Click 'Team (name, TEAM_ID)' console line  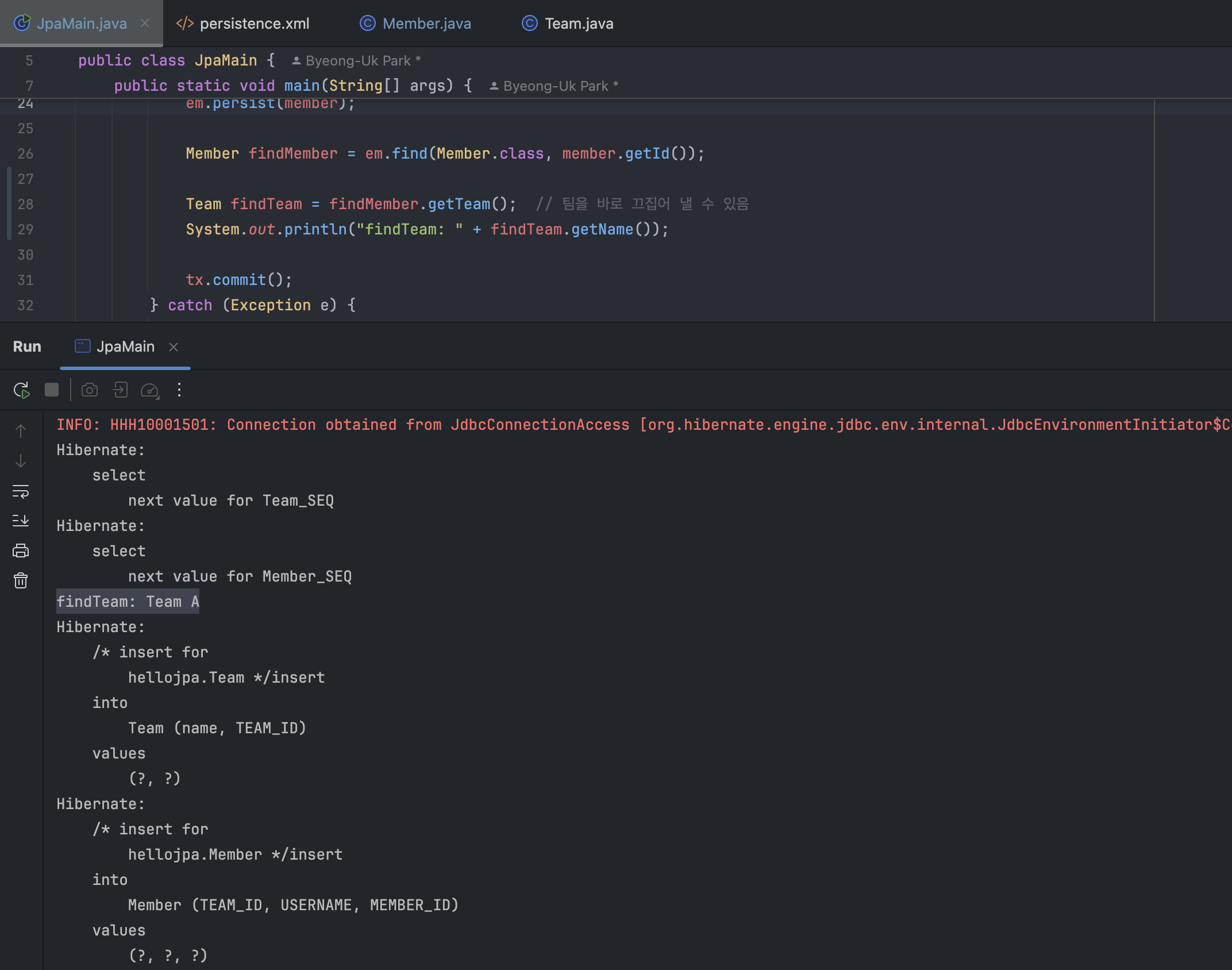[x=217, y=728]
